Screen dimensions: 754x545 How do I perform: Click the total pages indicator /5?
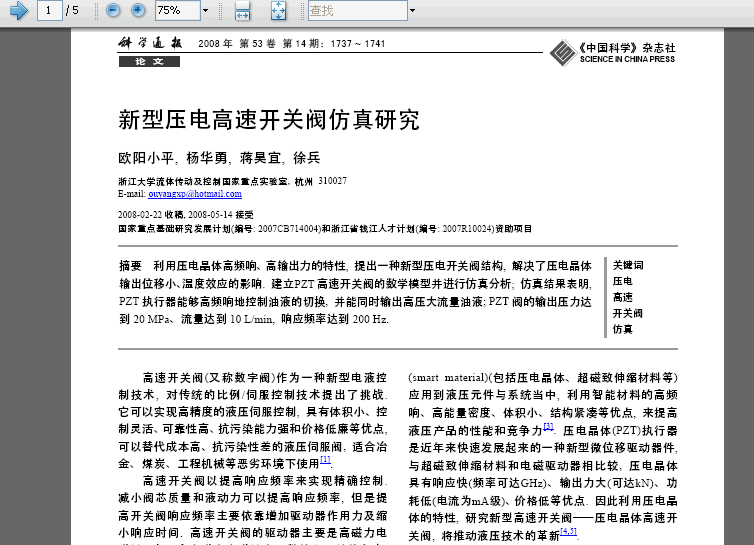(73, 11)
